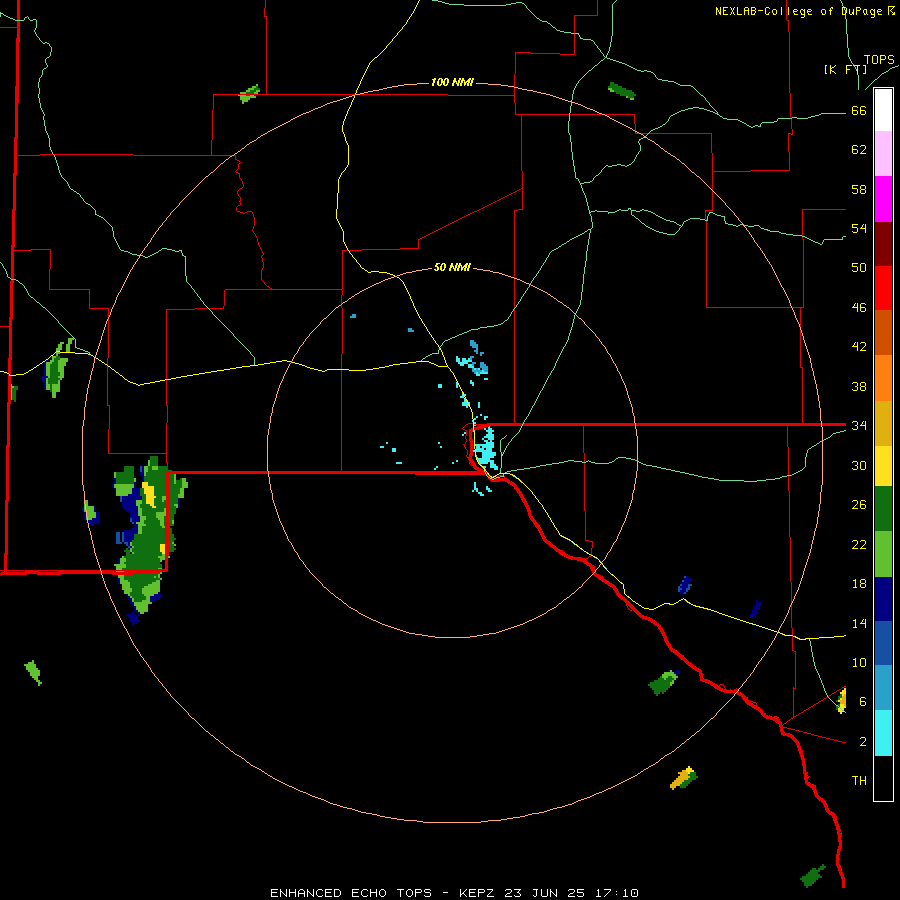900x900 pixels.
Task: Click the dark green echo at bottom right corner
Action: [x=813, y=876]
